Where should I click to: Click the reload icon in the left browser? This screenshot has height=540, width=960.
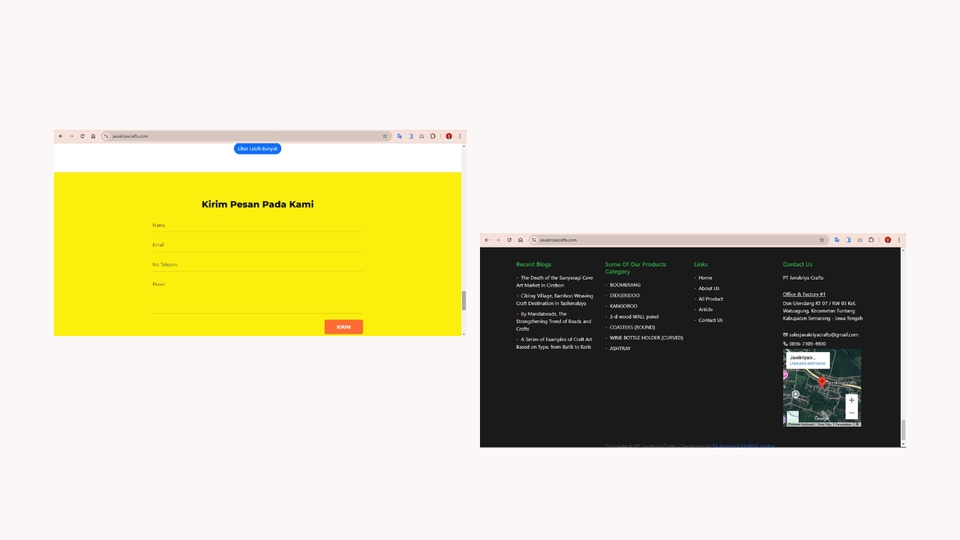(82, 136)
